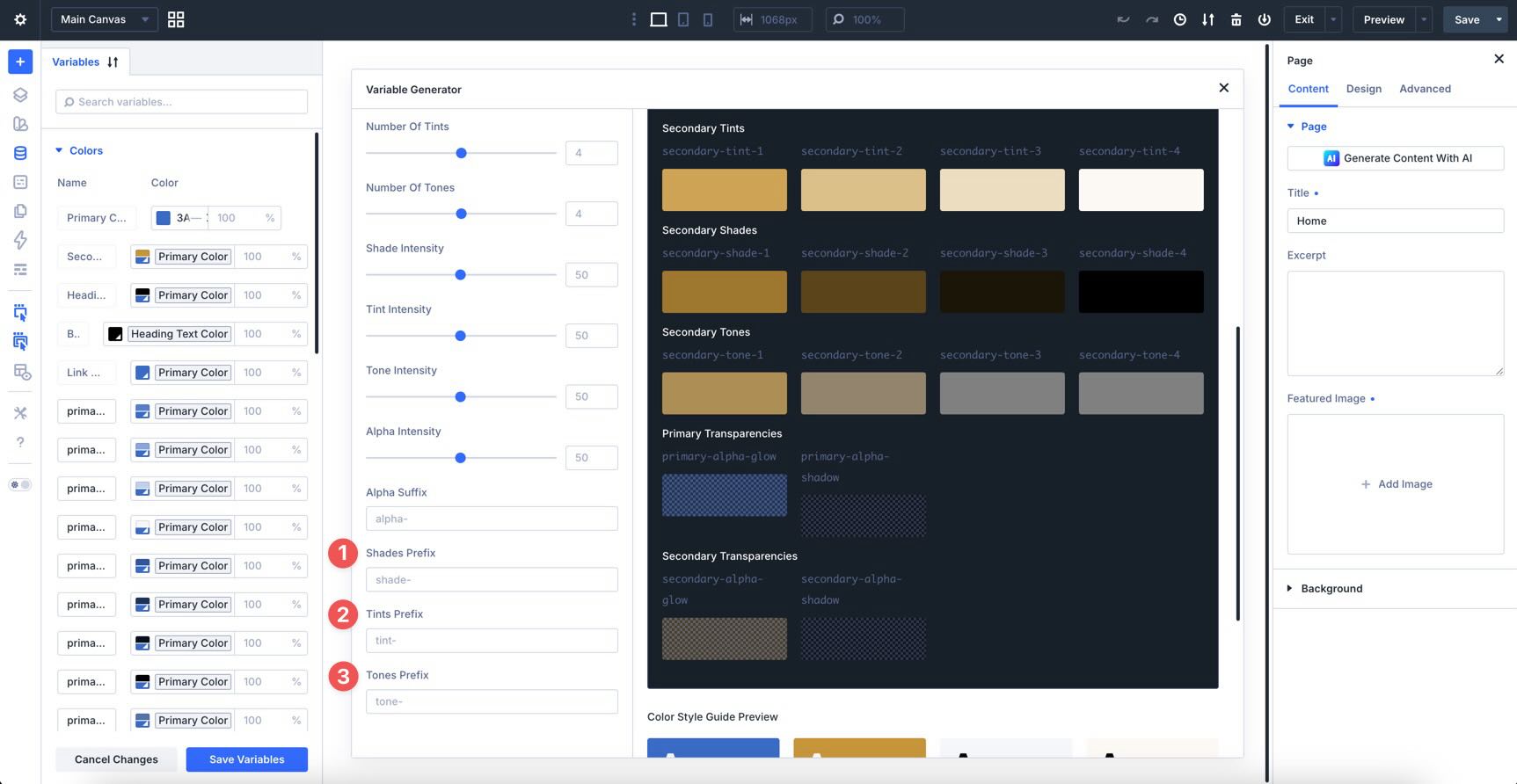Screen dimensions: 1517x784
Task: Switch to the Design tab
Action: pyautogui.click(x=1363, y=89)
